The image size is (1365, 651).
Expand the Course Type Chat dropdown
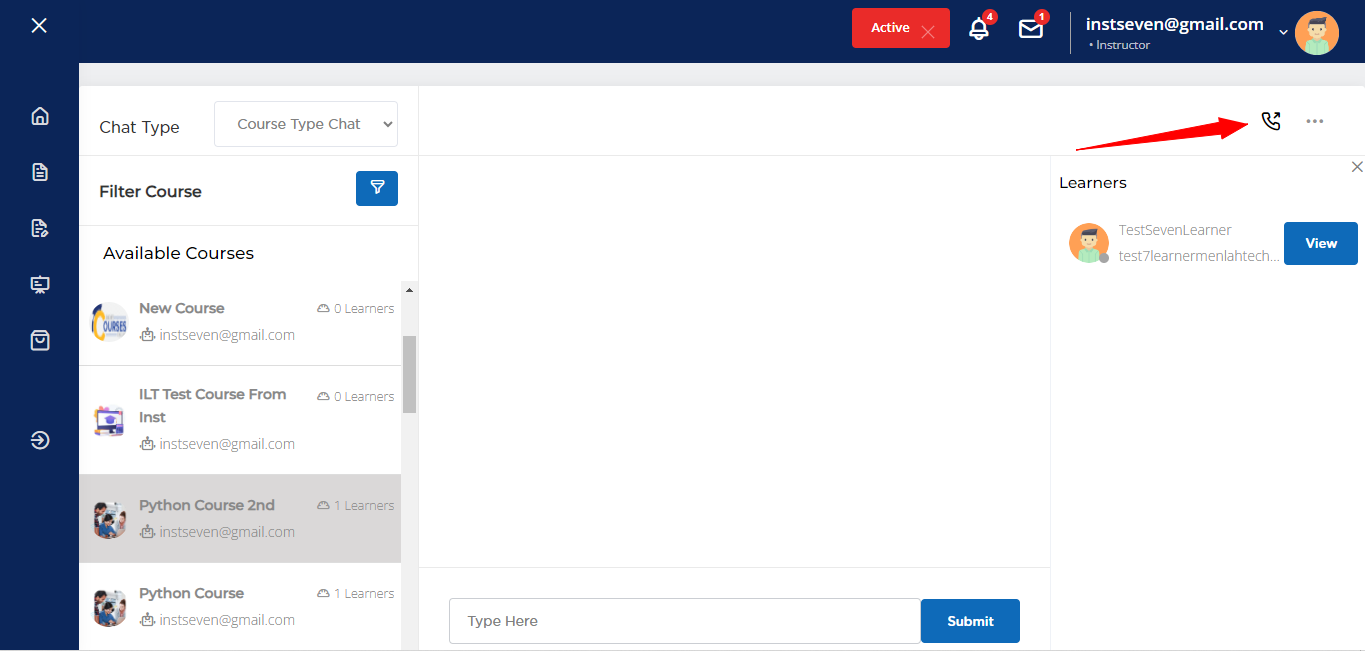point(306,124)
